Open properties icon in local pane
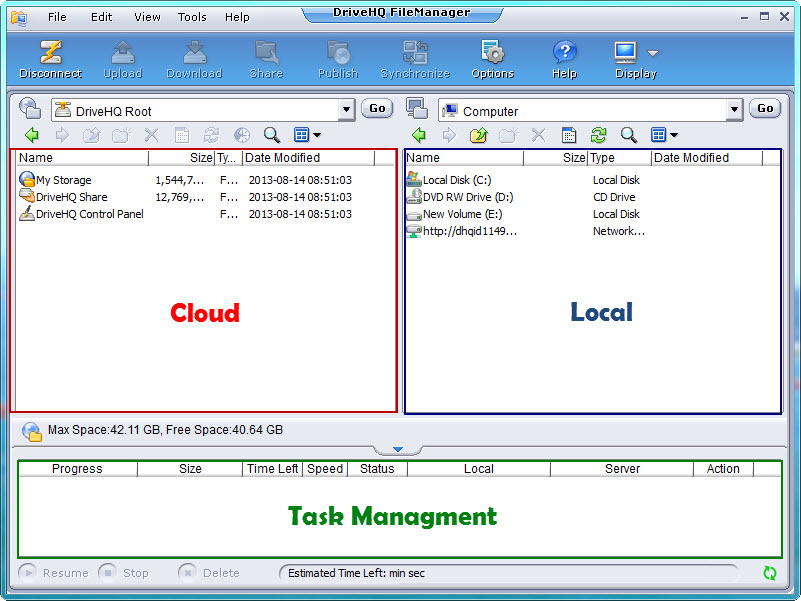 point(569,135)
